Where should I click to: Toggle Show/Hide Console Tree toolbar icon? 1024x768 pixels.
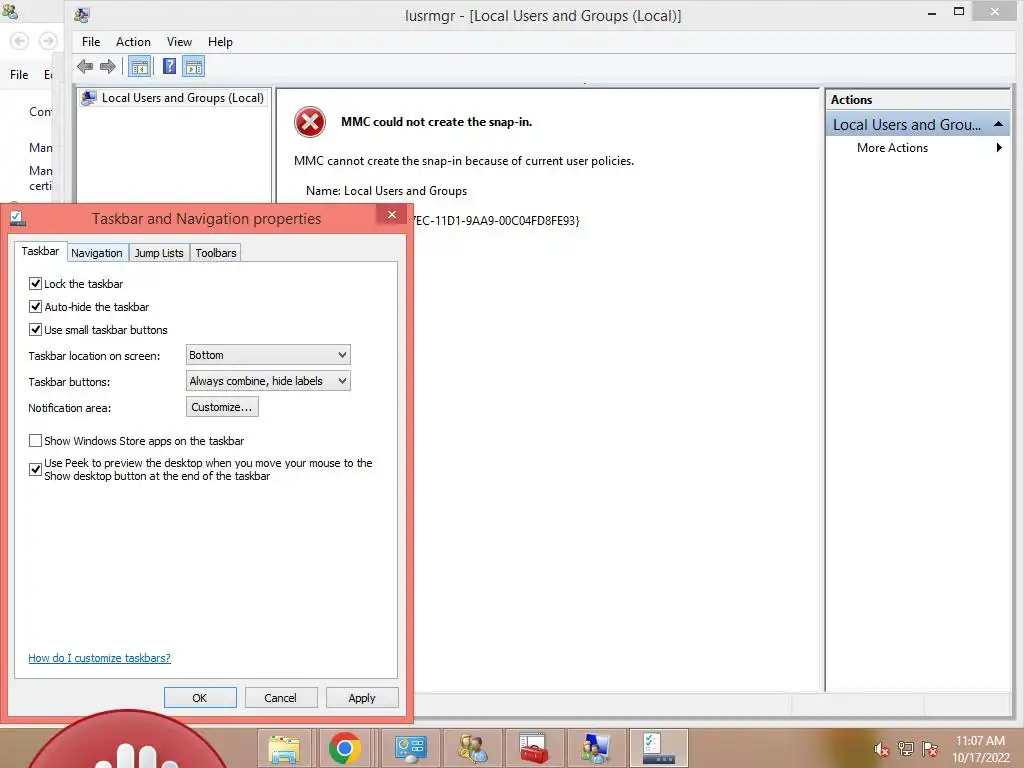[139, 66]
